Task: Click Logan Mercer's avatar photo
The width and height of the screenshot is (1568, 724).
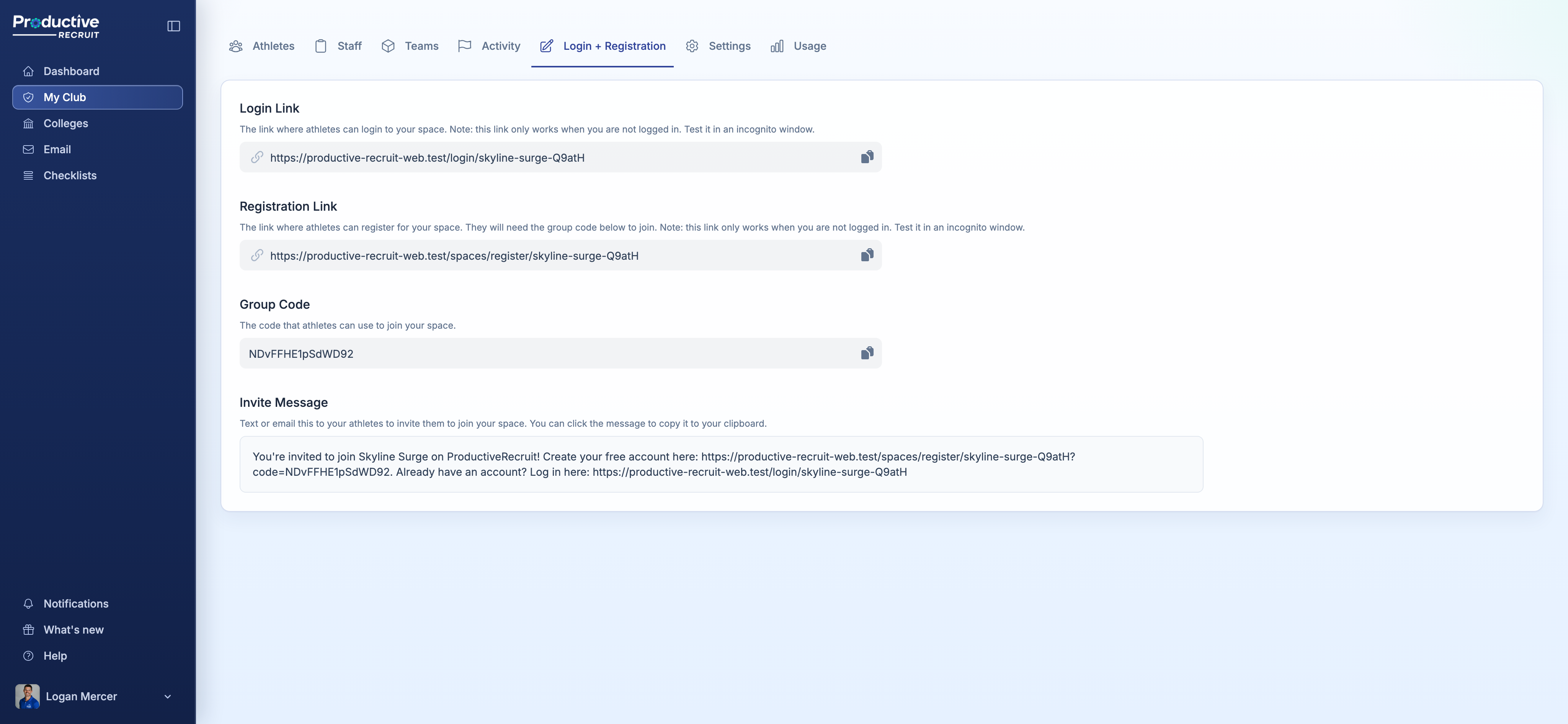Action: 28,696
